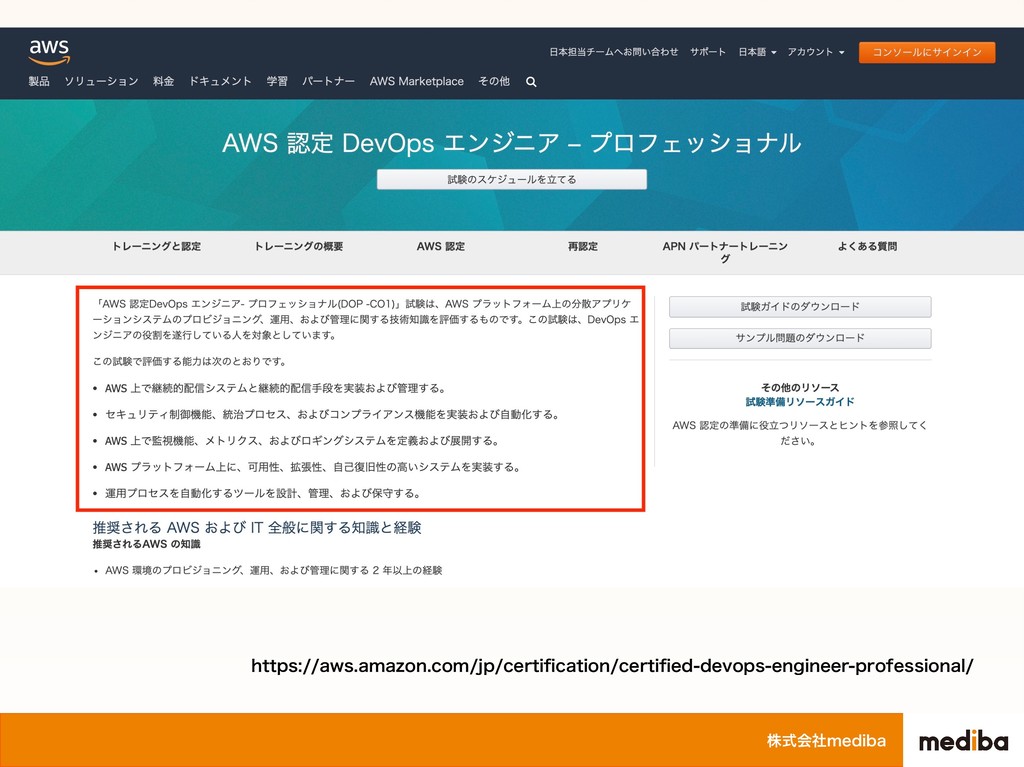Click the page title heading text
Screen dimensions: 1024x767
pyautogui.click(x=511, y=142)
